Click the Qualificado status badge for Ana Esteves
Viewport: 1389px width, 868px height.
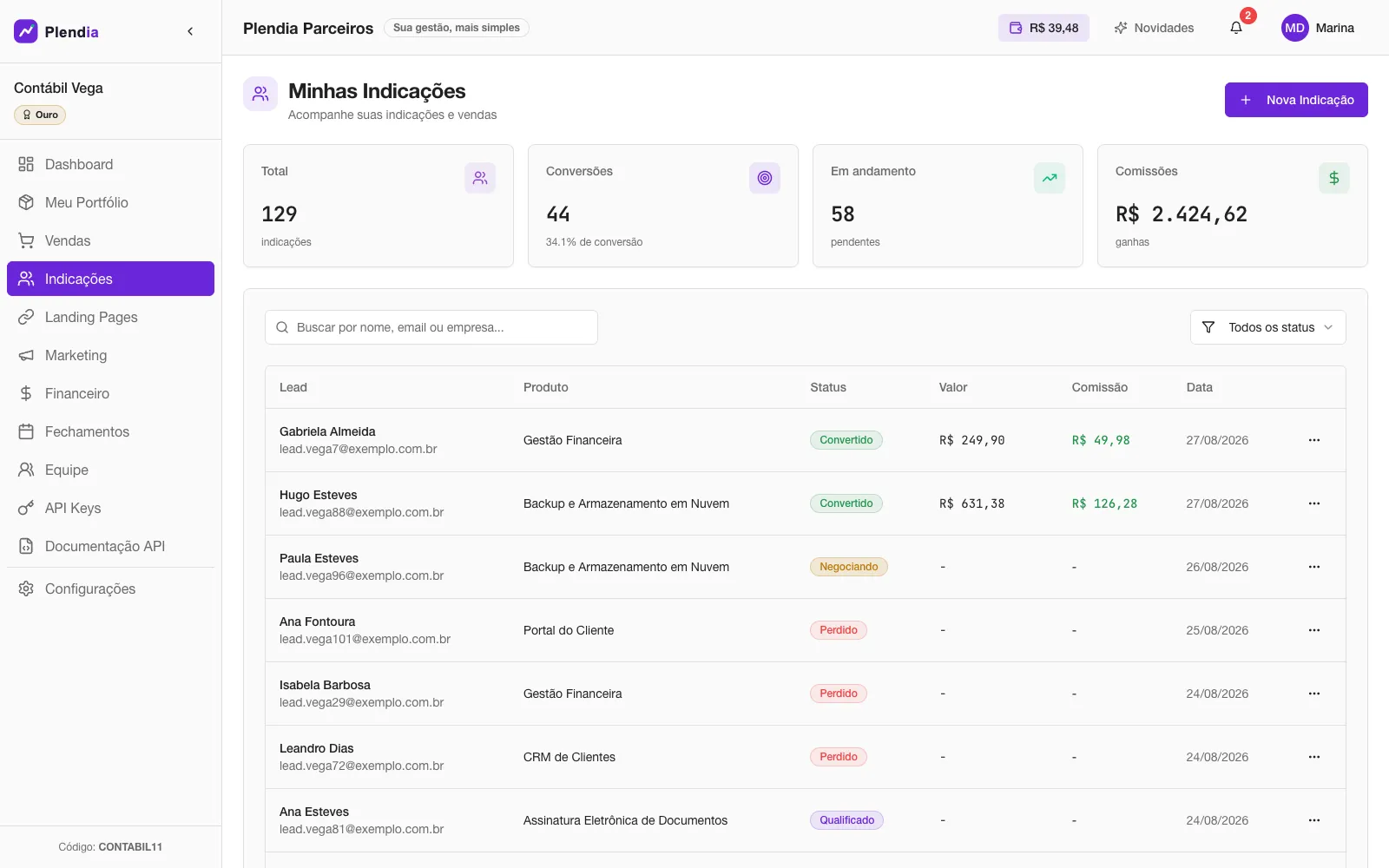click(x=847, y=820)
